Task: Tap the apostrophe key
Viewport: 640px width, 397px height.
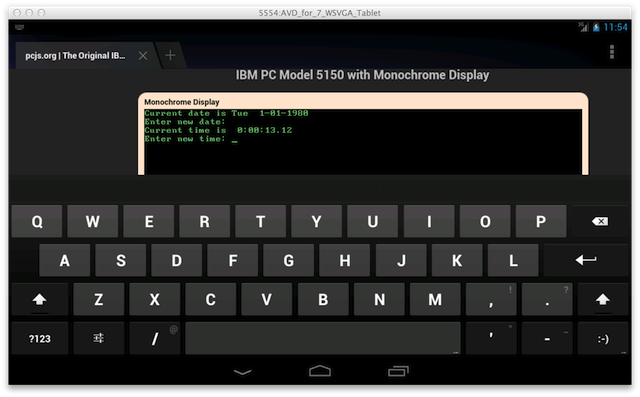Action: click(491, 338)
